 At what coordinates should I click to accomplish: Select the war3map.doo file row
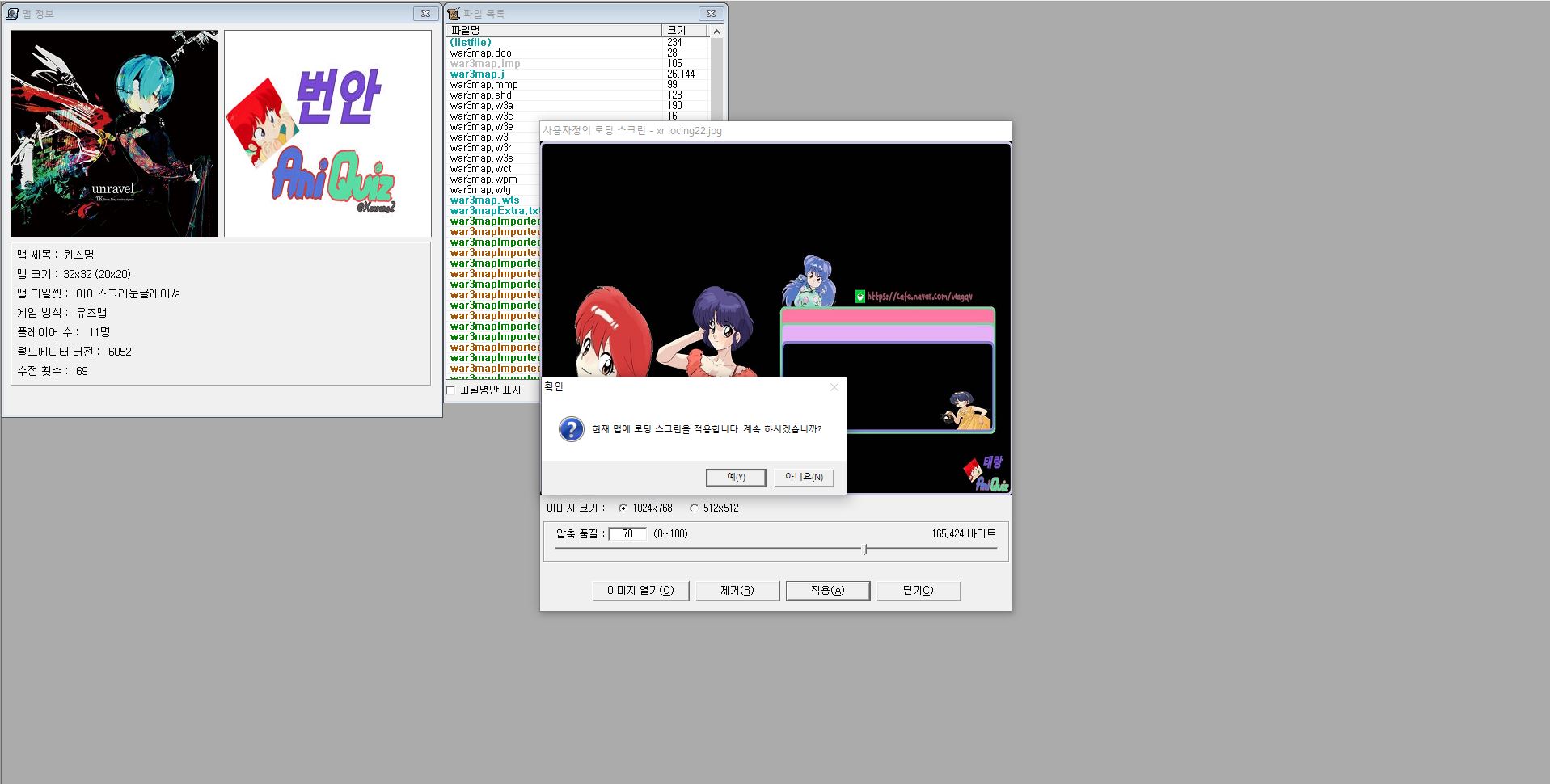tap(578, 53)
